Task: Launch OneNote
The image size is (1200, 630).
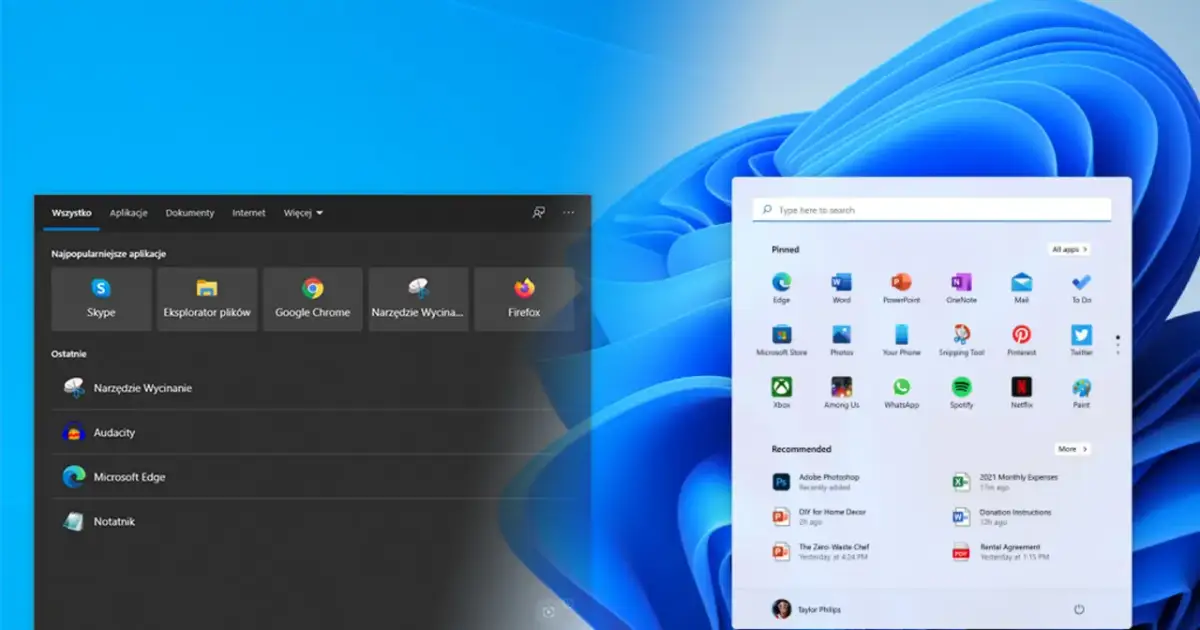Action: coord(961,283)
